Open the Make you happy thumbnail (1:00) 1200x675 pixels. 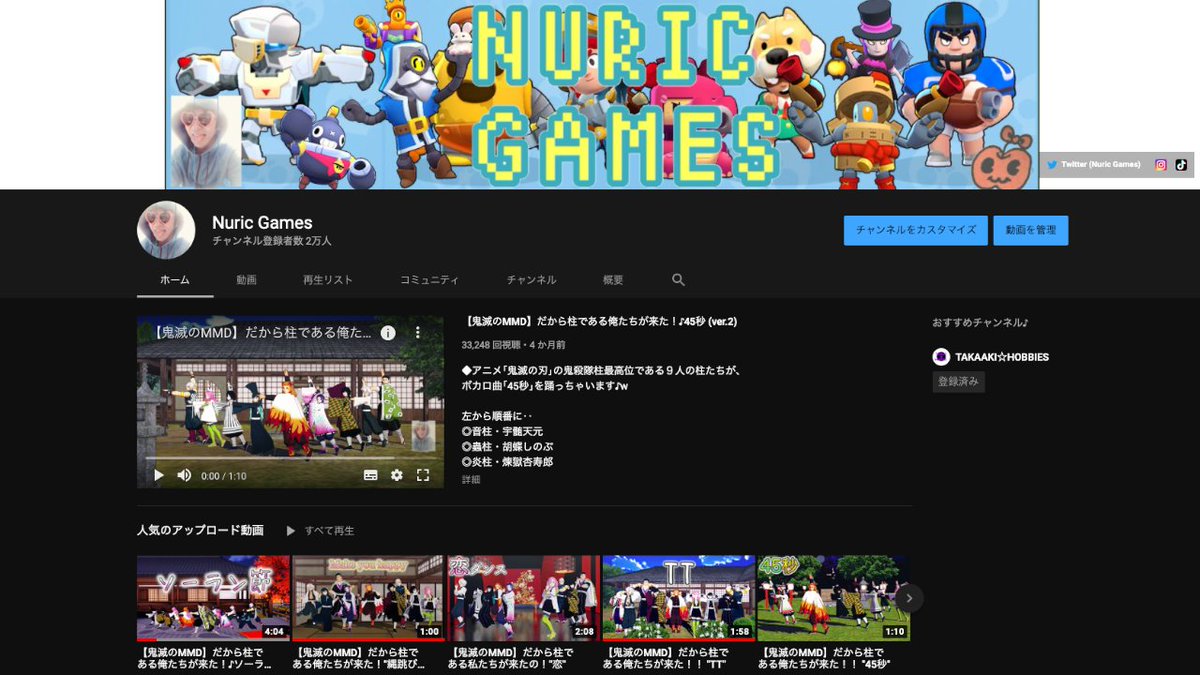pyautogui.click(x=368, y=598)
